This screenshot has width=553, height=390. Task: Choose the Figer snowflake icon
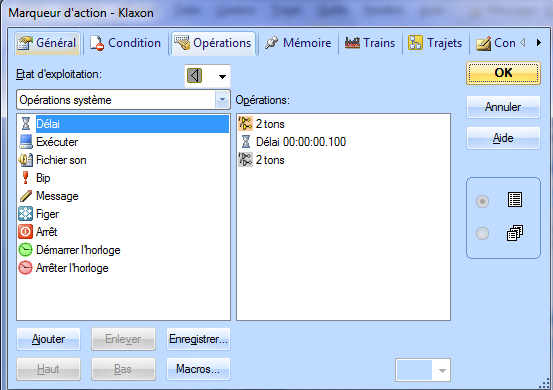pyautogui.click(x=25, y=214)
